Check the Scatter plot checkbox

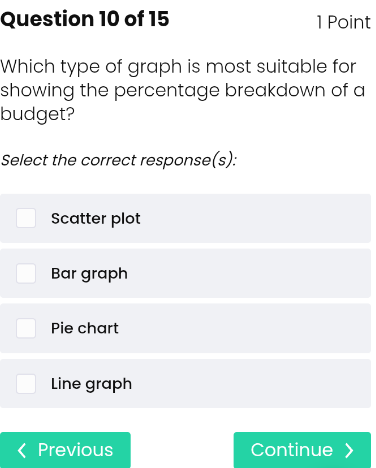click(x=26, y=218)
